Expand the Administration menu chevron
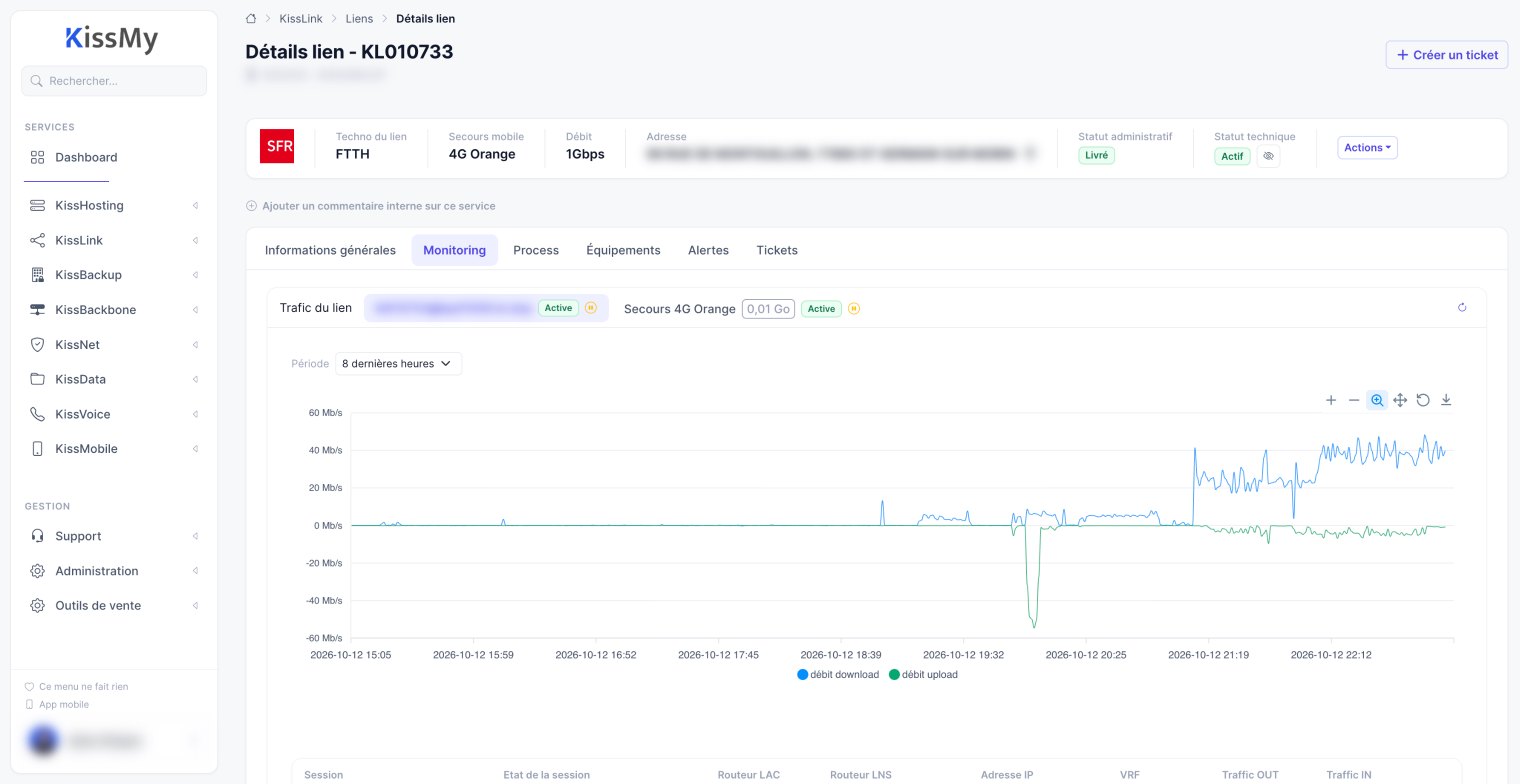 coord(196,571)
